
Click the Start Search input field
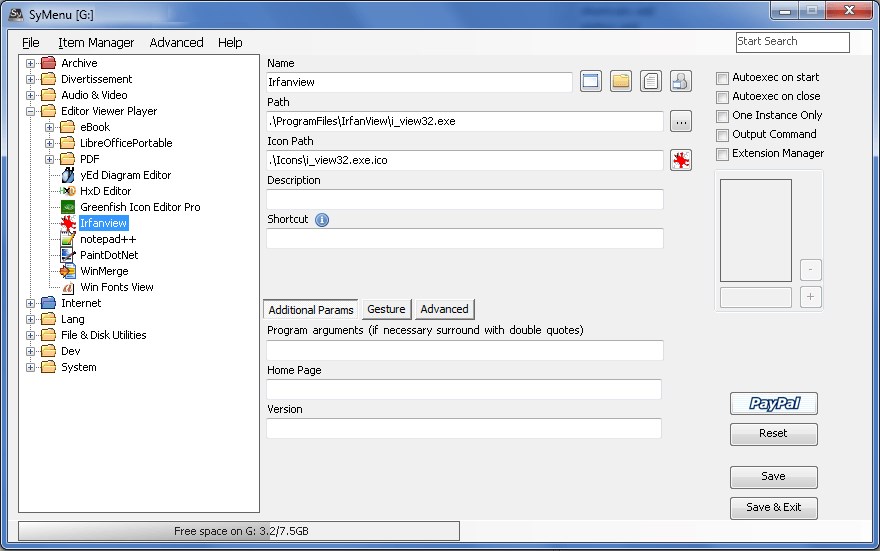[x=792, y=42]
